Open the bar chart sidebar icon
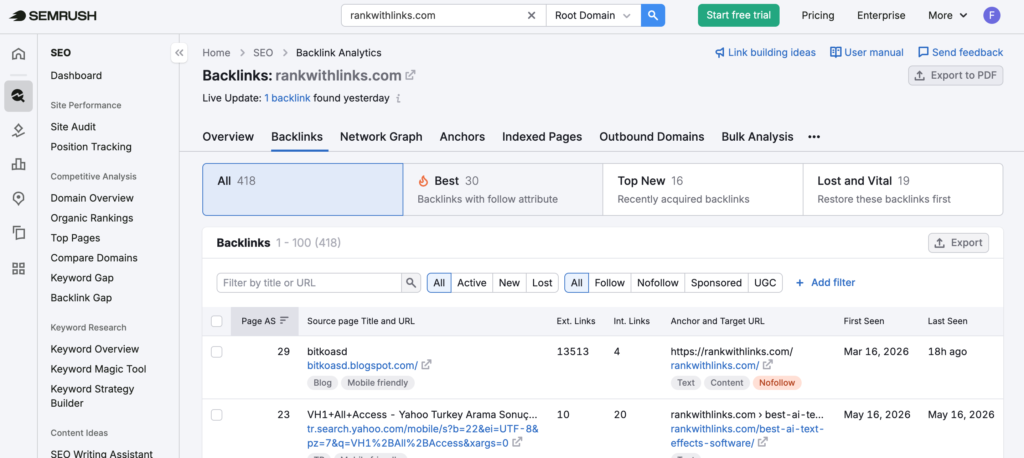 click(18, 164)
